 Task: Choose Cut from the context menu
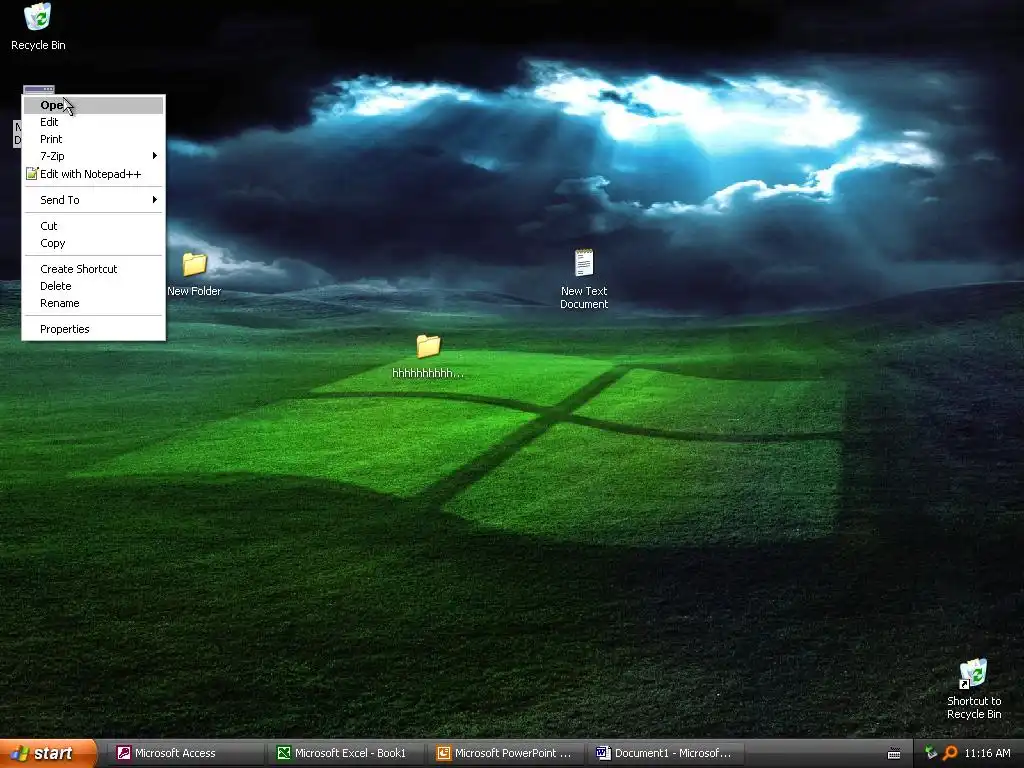(93, 226)
